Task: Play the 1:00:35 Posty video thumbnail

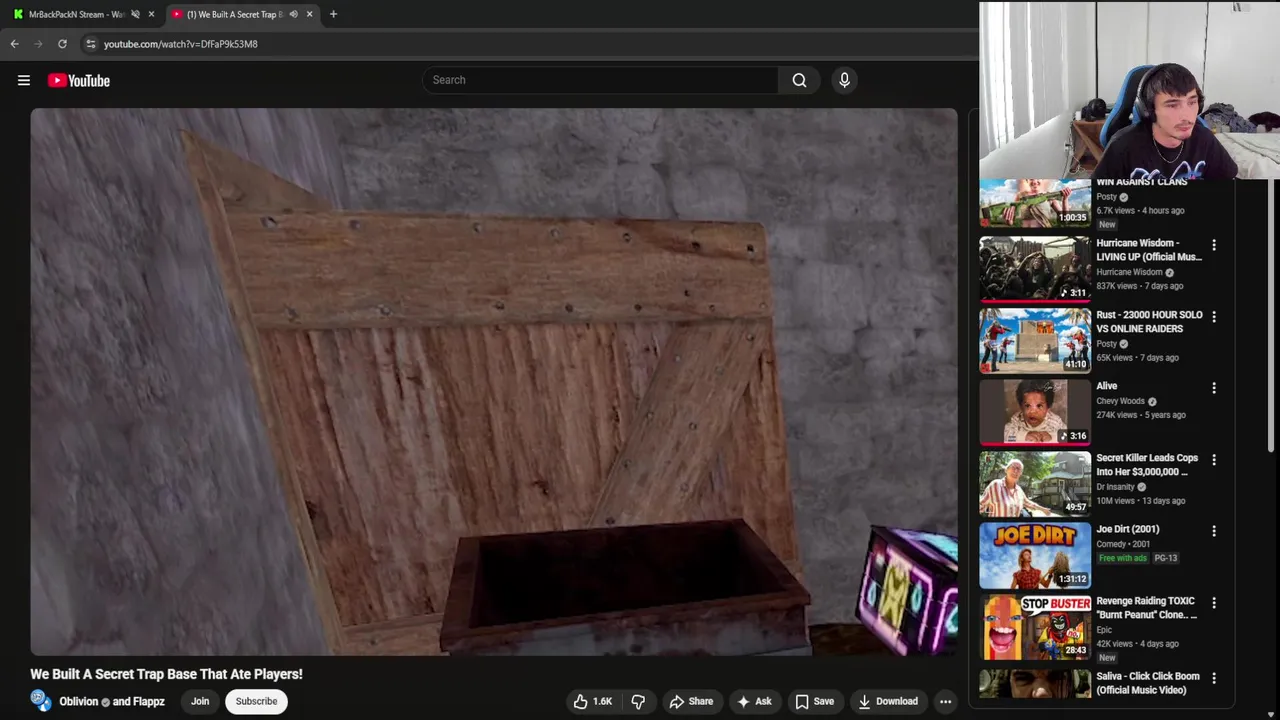Action: (x=1035, y=204)
